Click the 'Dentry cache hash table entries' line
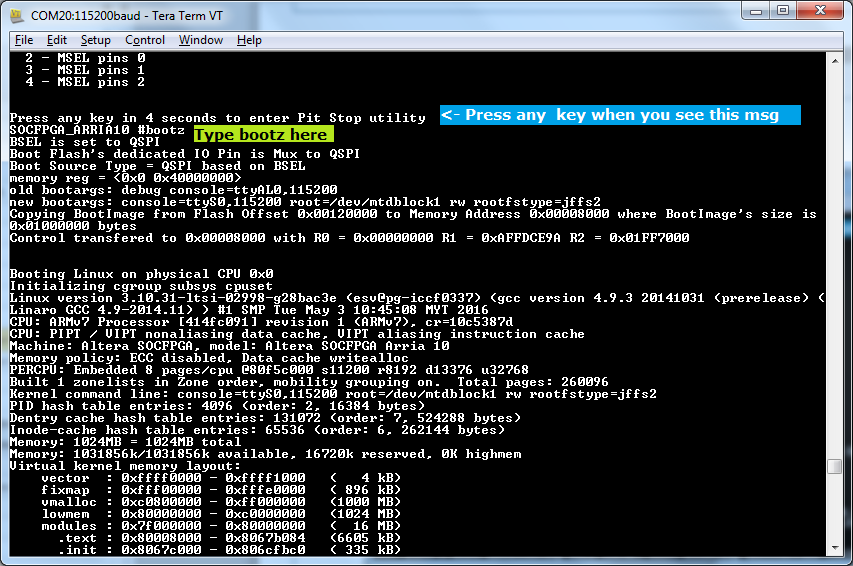The width and height of the screenshot is (853, 566). point(265,418)
